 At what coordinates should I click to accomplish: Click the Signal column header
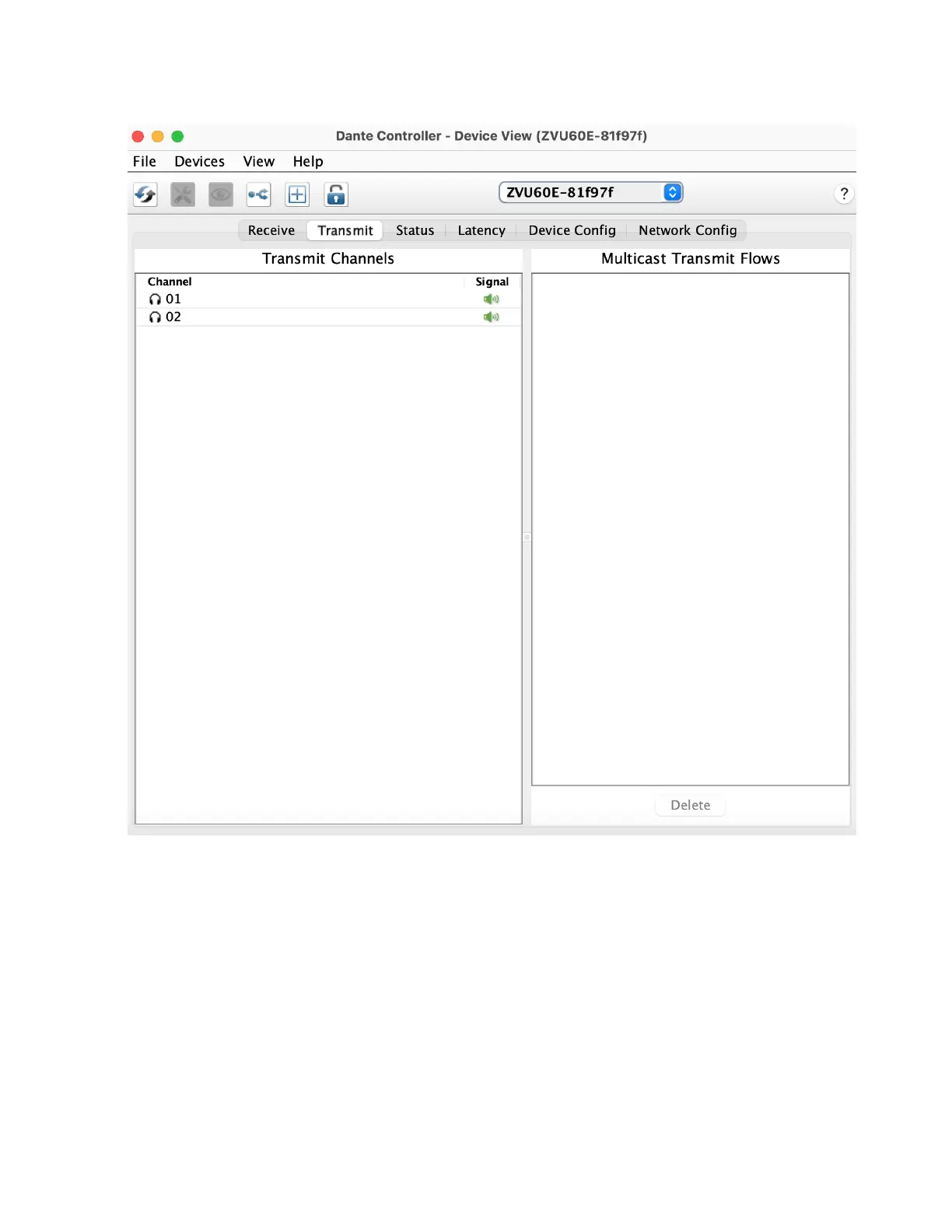point(492,282)
